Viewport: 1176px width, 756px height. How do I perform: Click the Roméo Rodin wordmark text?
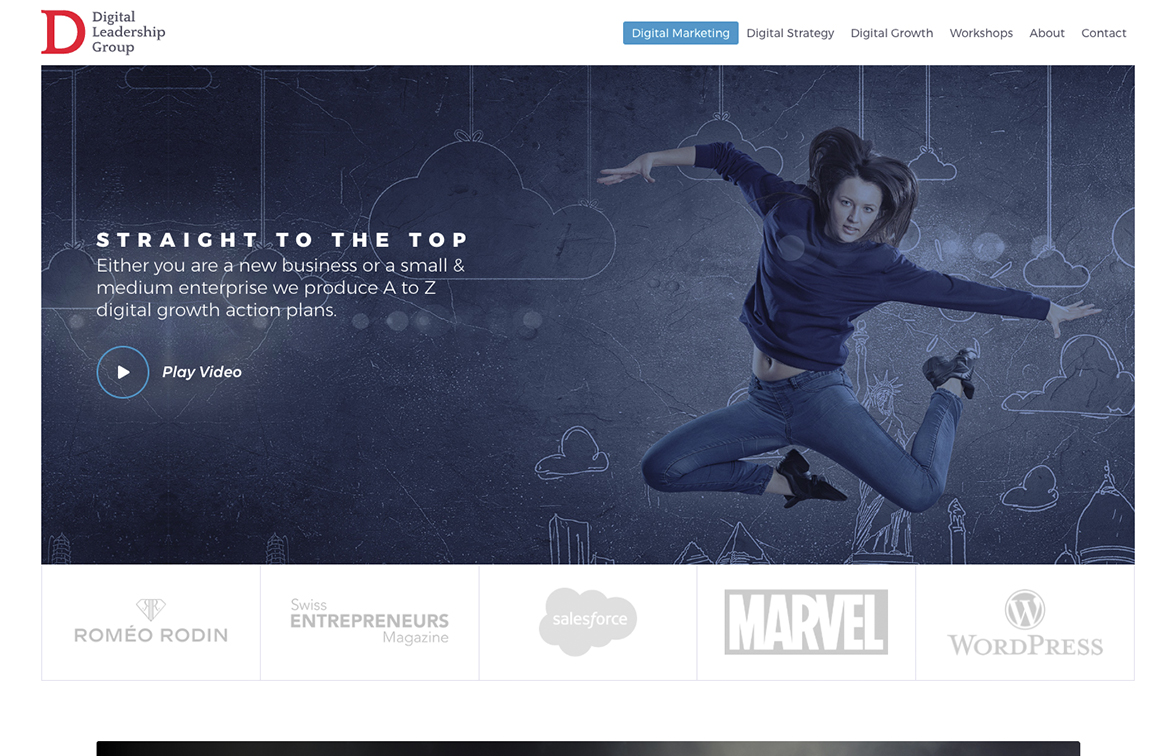pyautogui.click(x=151, y=635)
